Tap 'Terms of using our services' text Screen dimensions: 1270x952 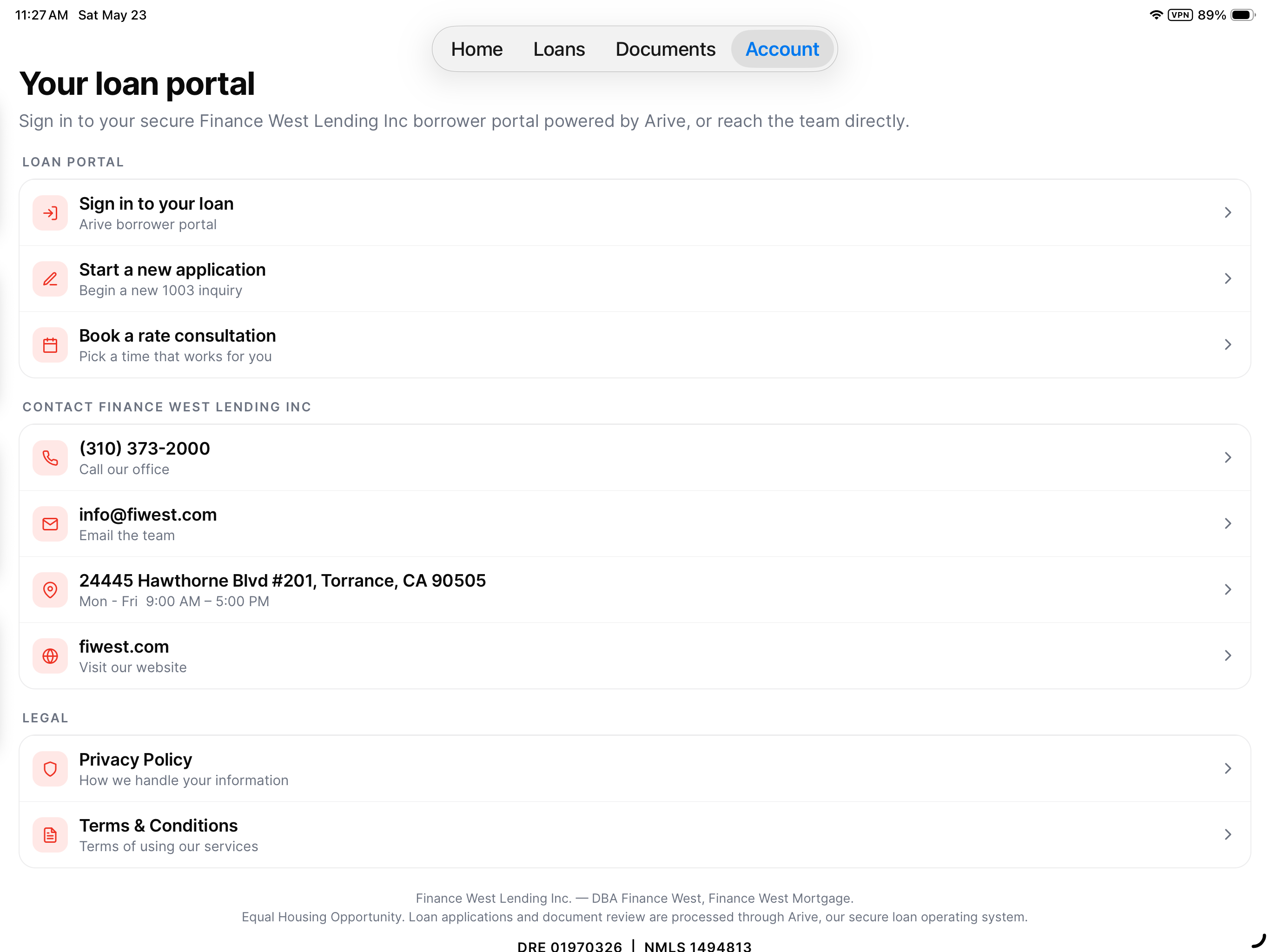pyautogui.click(x=168, y=847)
